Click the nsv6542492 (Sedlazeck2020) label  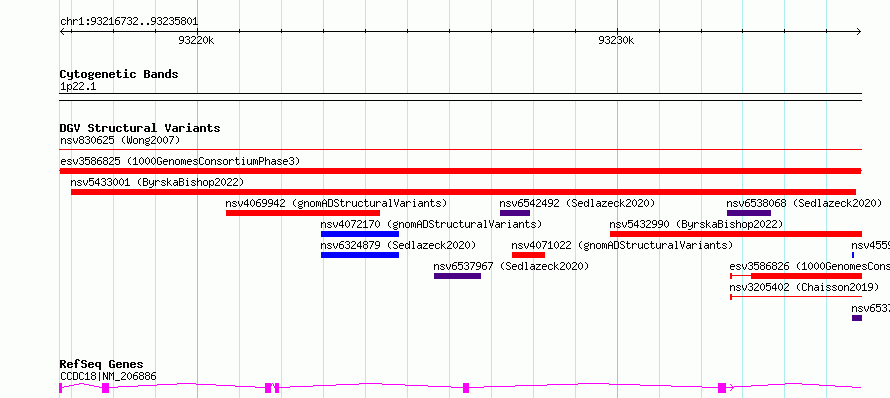(577, 203)
